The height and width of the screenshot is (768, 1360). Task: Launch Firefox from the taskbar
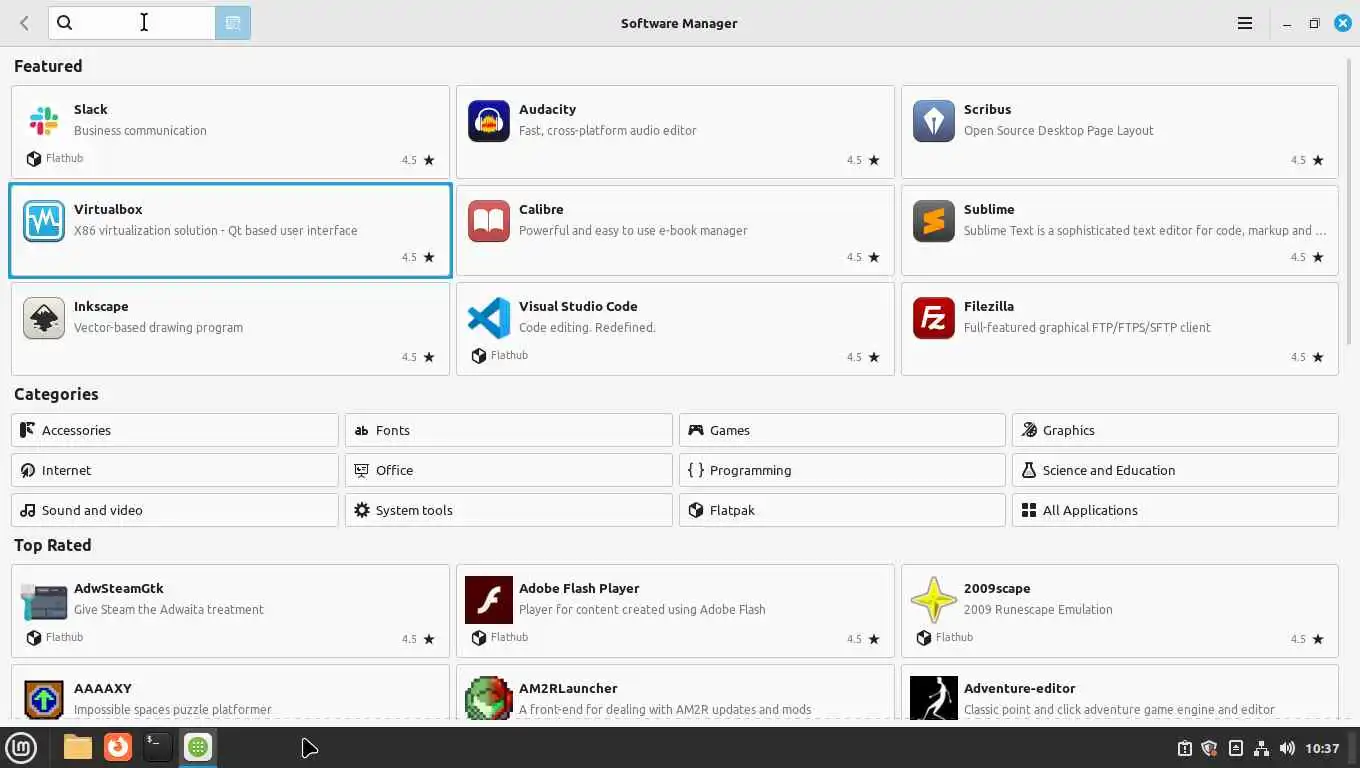[118, 747]
